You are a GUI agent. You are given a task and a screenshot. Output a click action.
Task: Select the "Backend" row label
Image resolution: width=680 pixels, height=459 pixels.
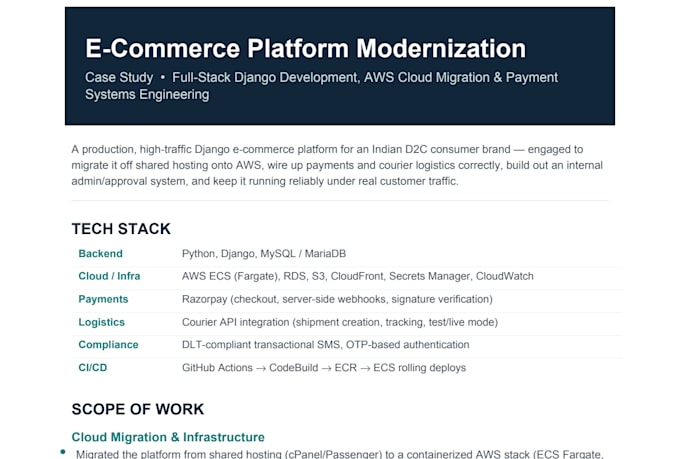click(100, 253)
